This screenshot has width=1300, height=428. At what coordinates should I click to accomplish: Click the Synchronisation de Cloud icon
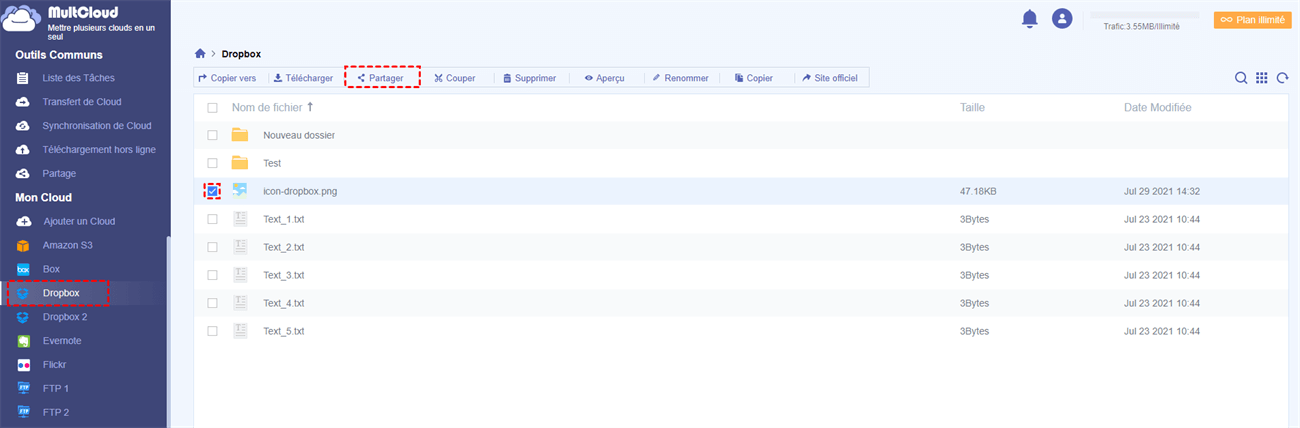pyautogui.click(x=23, y=126)
